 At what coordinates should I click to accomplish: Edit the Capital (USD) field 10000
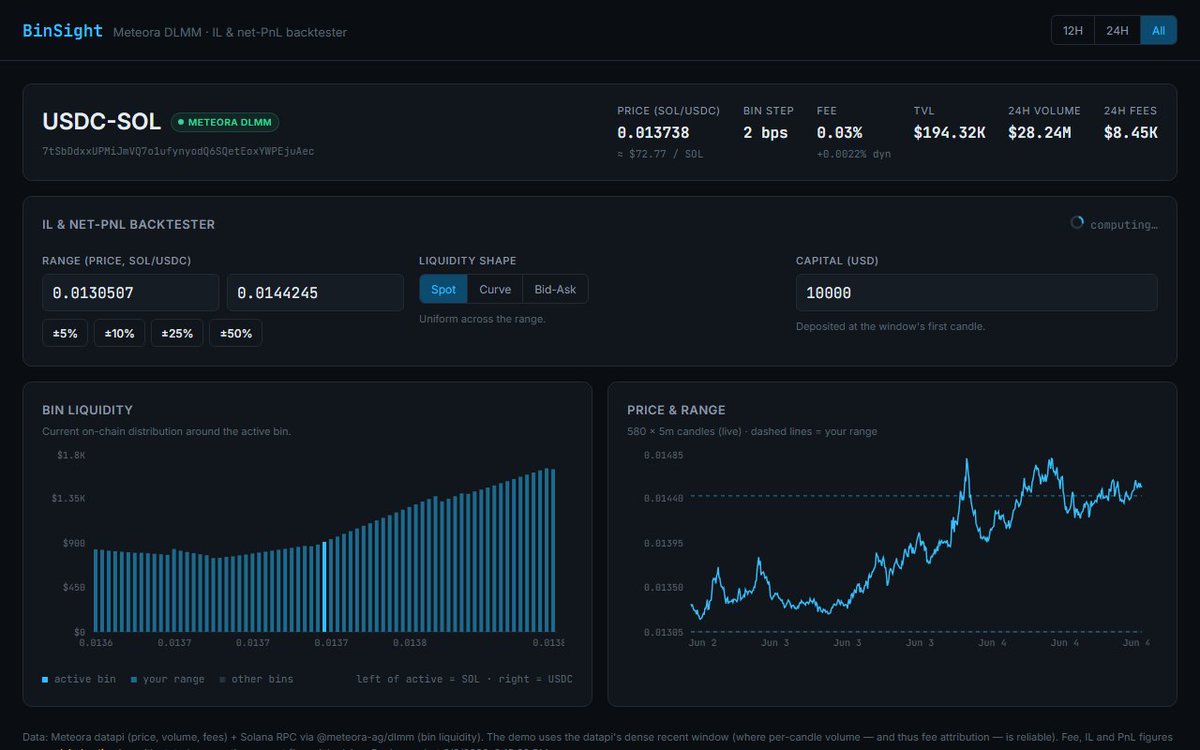976,293
